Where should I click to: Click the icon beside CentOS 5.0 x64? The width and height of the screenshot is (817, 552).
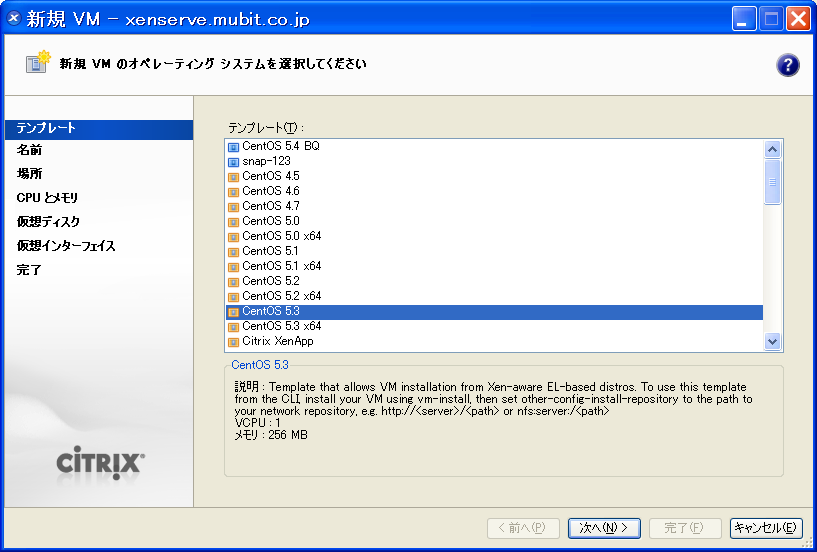[233, 237]
